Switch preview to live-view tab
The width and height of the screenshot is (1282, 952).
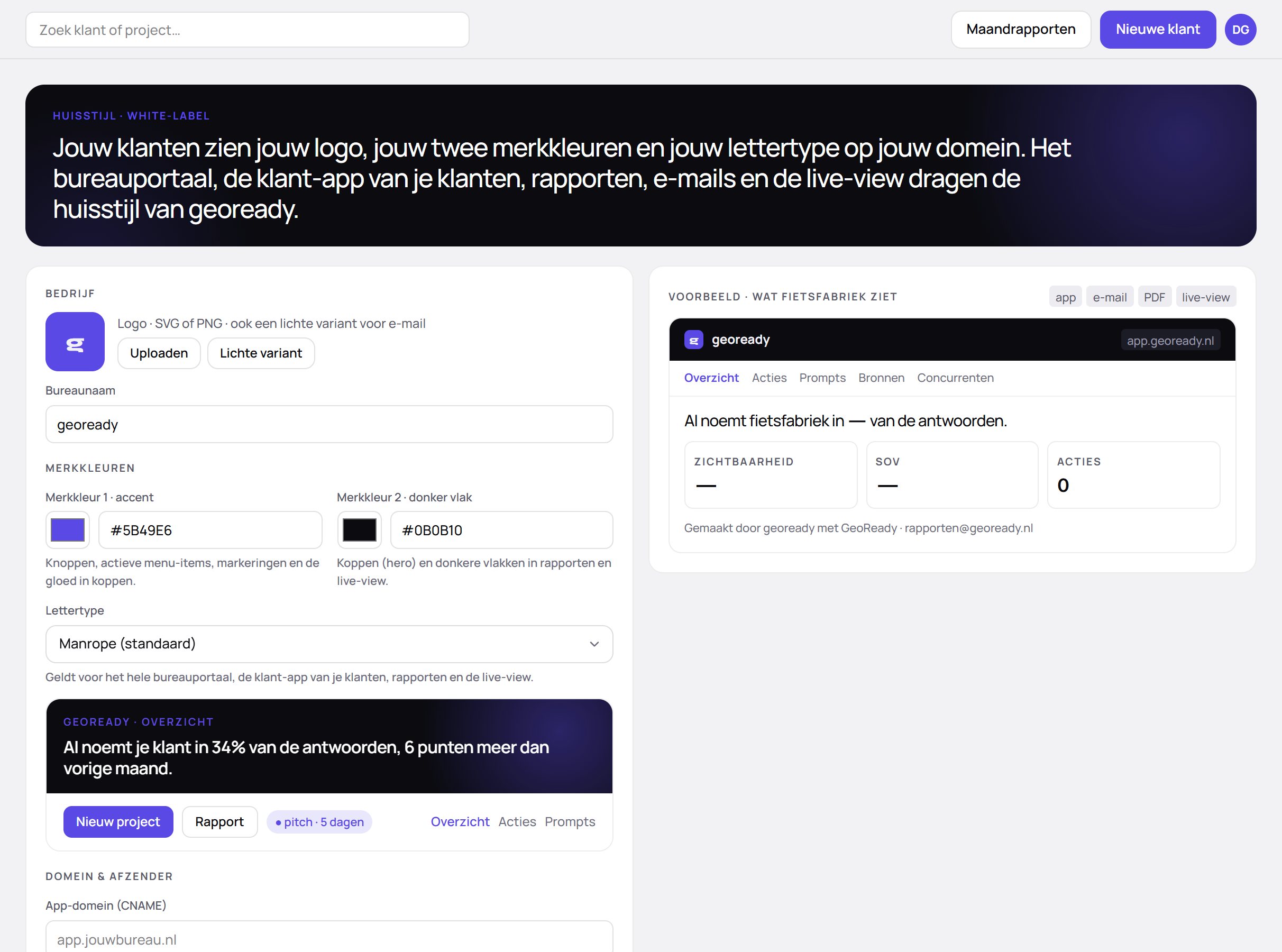[x=1205, y=297]
